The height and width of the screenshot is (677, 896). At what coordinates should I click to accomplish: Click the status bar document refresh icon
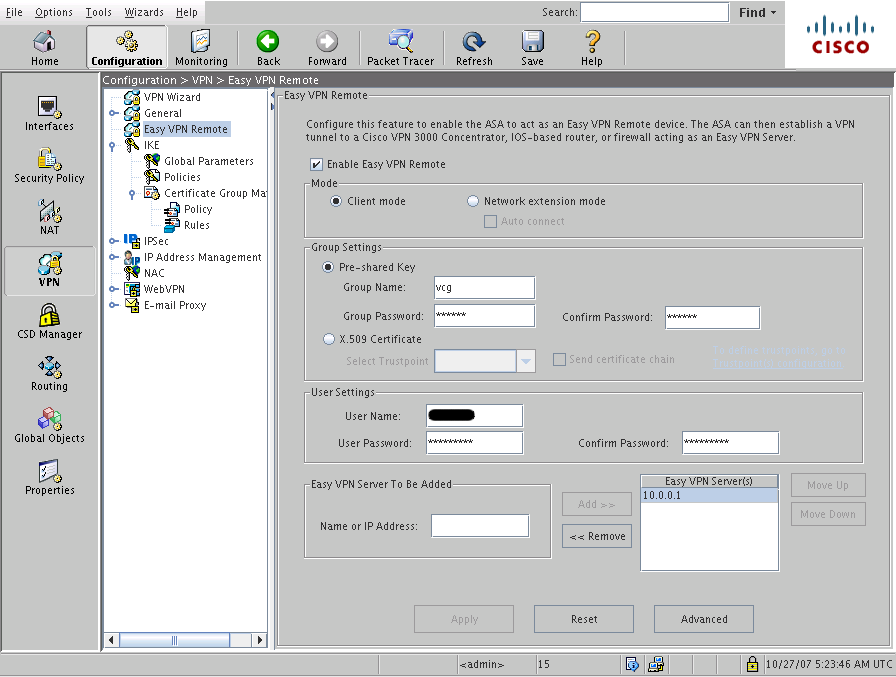click(x=632, y=664)
